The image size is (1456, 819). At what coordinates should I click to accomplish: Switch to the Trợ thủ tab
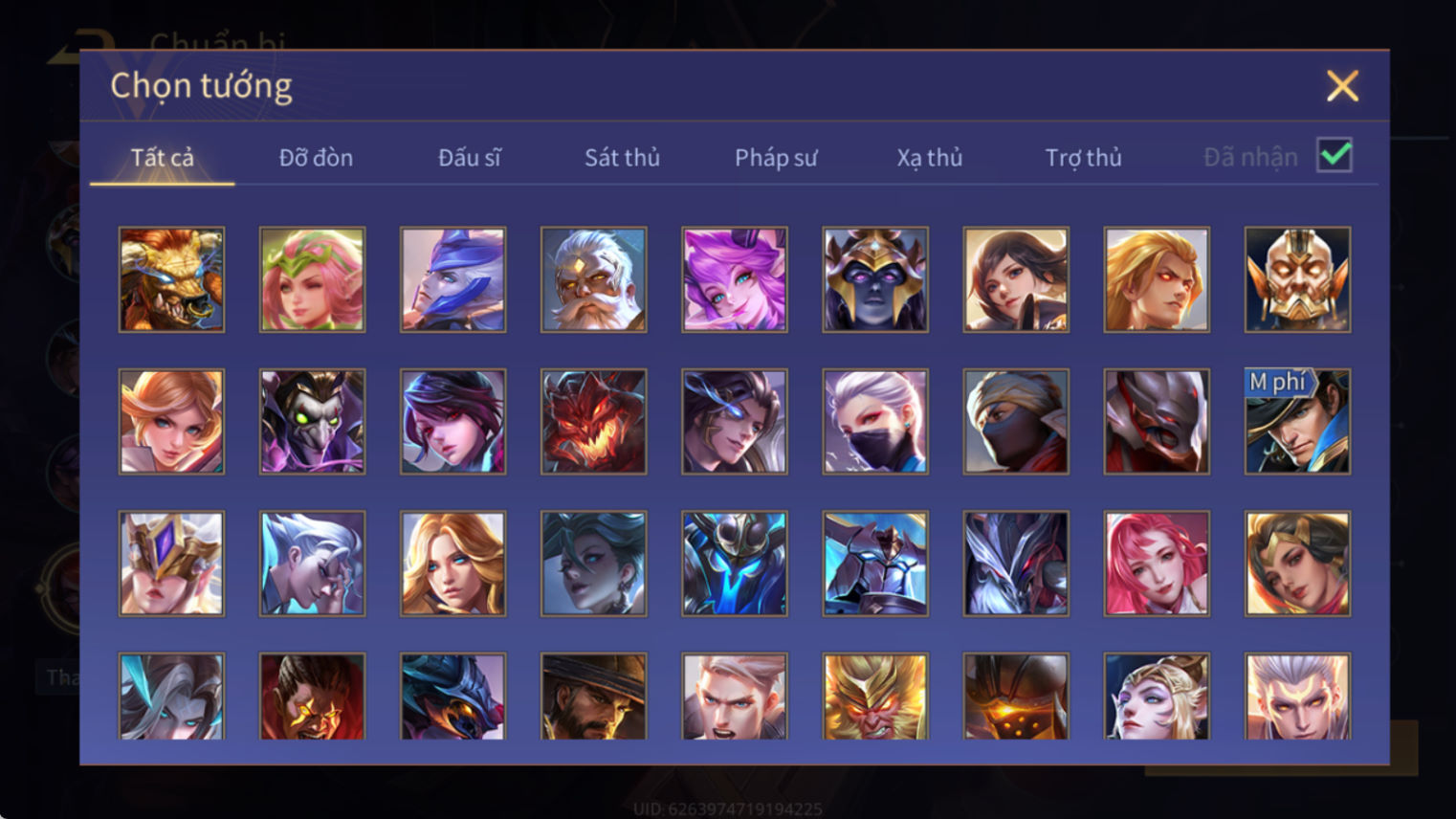[x=1083, y=157]
